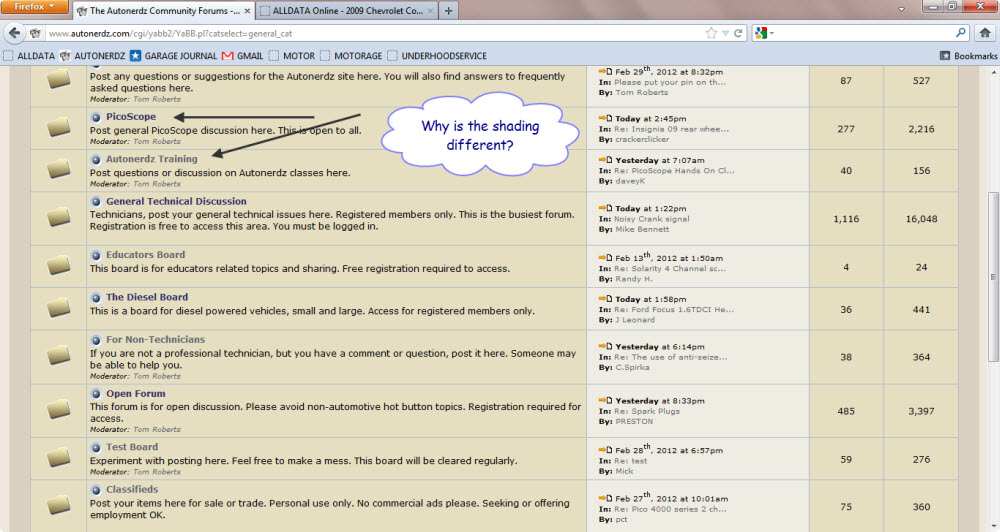Image resolution: width=1000 pixels, height=532 pixels.
Task: Click folder icon for General Technical Discussion
Action: 58,217
